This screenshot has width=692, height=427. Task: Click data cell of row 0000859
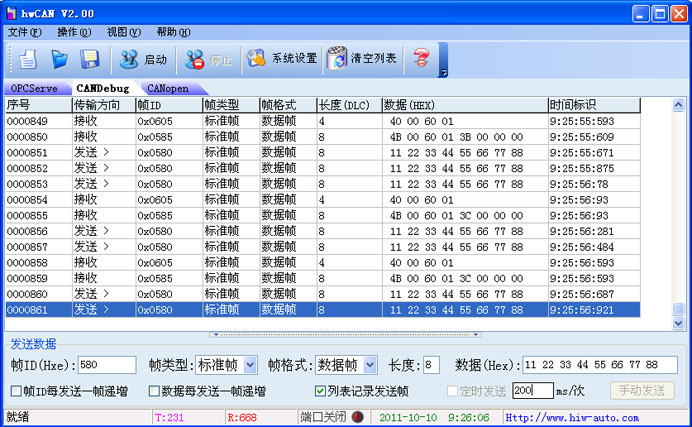pyautogui.click(x=465, y=278)
